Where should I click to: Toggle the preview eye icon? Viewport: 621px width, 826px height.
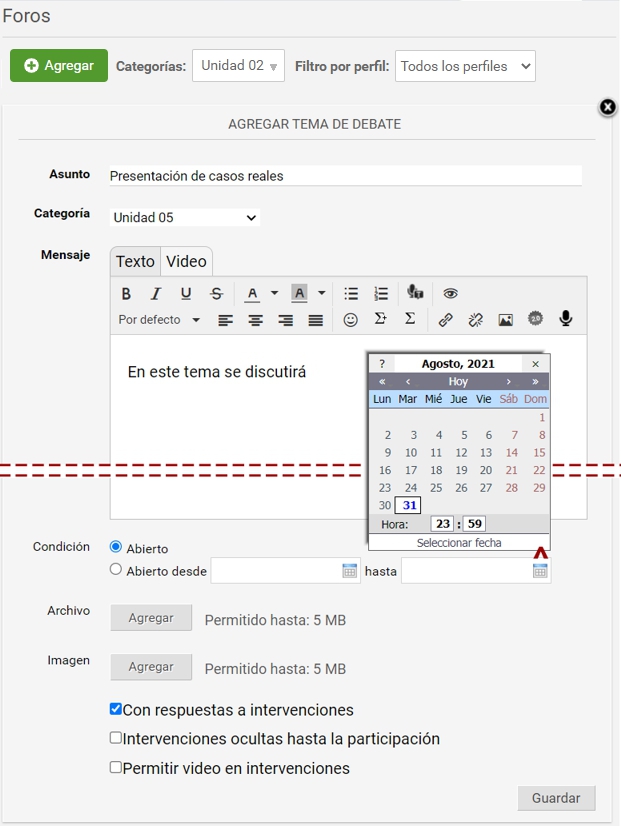point(451,294)
